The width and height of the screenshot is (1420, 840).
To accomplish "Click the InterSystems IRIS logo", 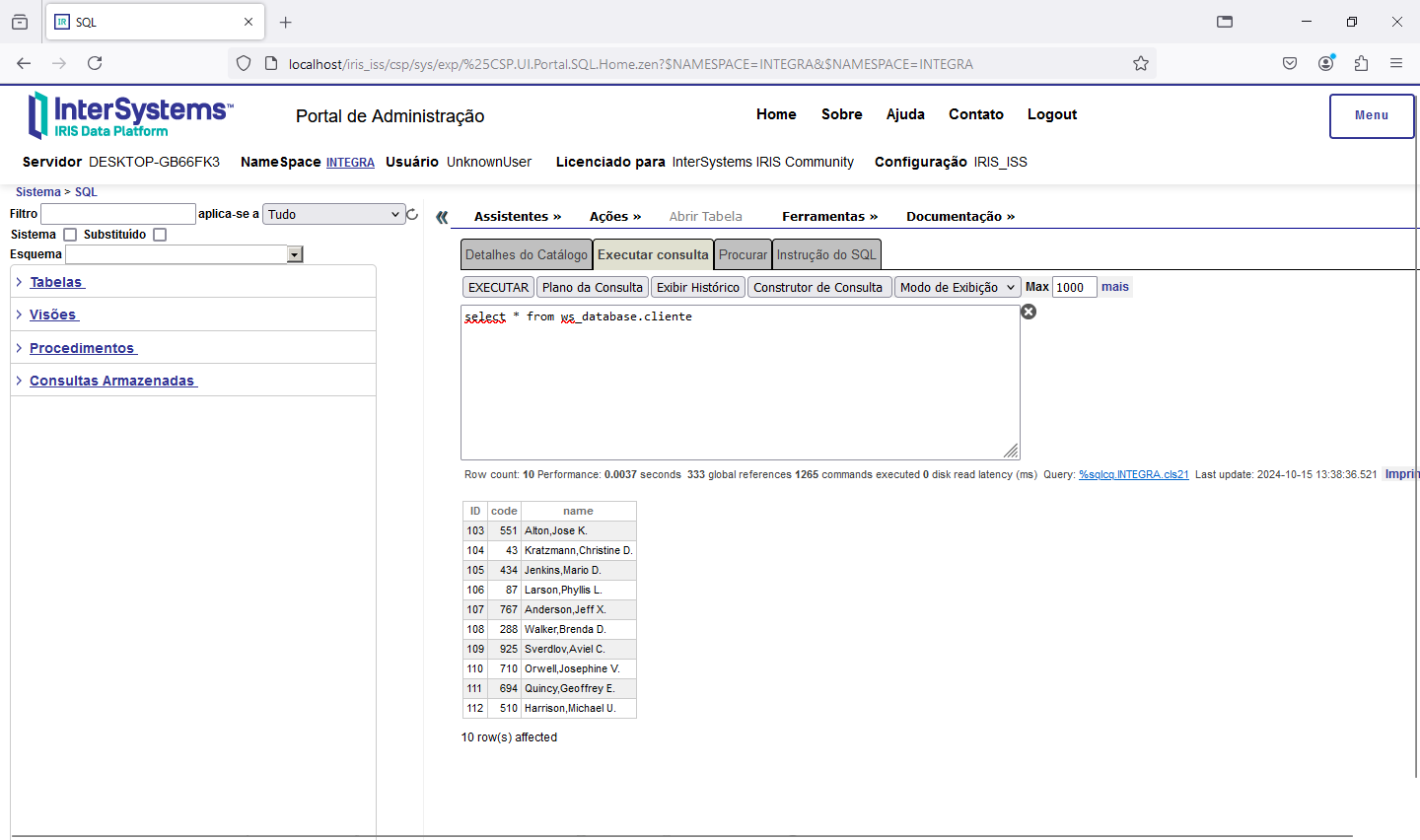I will coord(130,115).
